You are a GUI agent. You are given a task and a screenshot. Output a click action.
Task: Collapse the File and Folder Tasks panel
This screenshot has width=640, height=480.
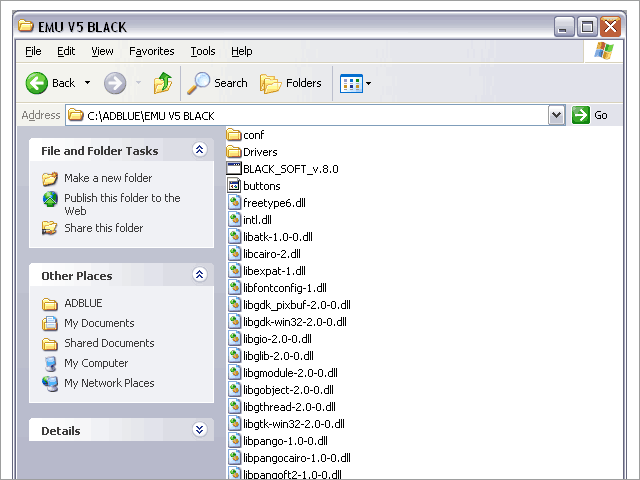(x=199, y=150)
